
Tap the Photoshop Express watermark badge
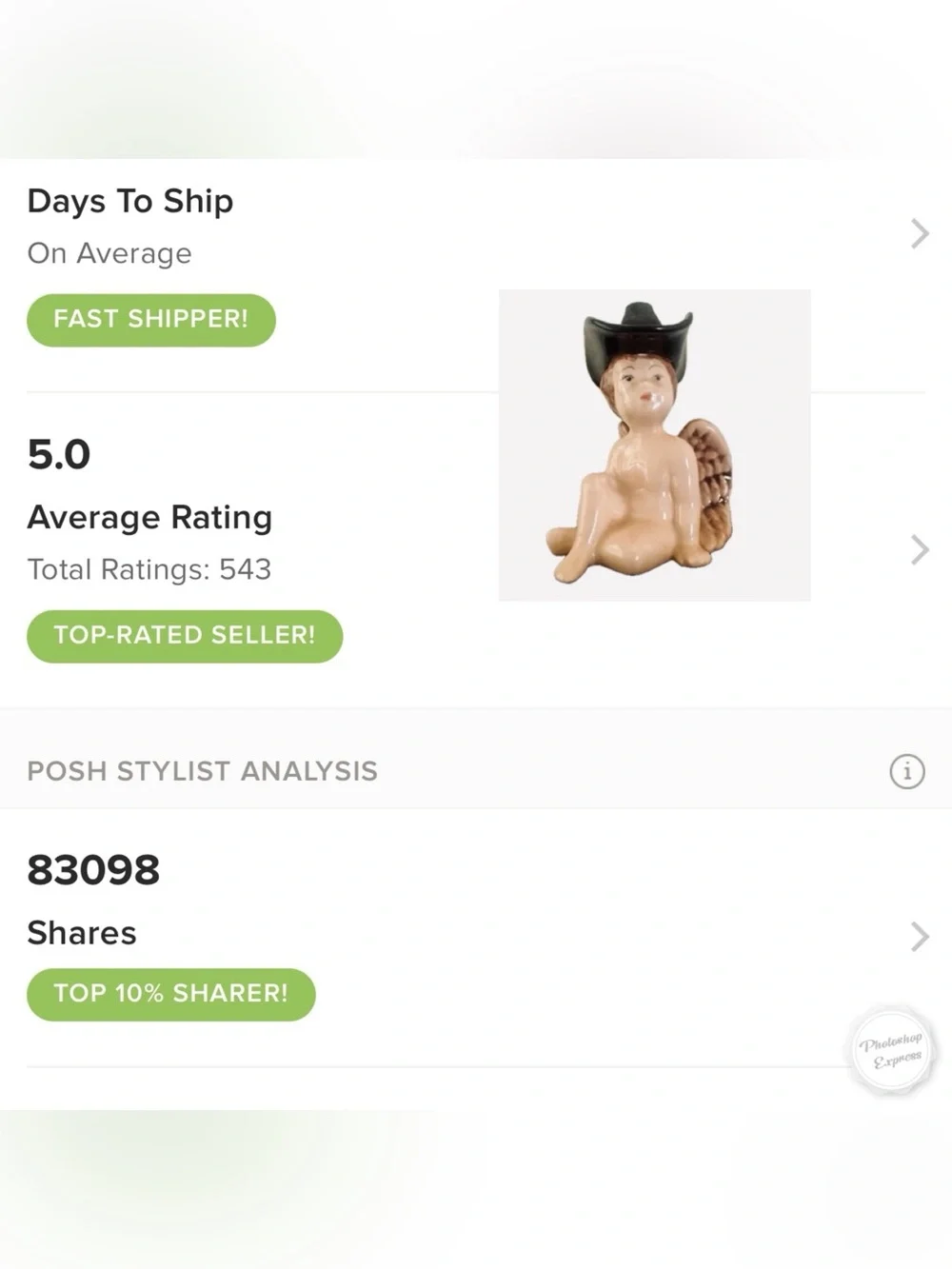pos(892,1051)
